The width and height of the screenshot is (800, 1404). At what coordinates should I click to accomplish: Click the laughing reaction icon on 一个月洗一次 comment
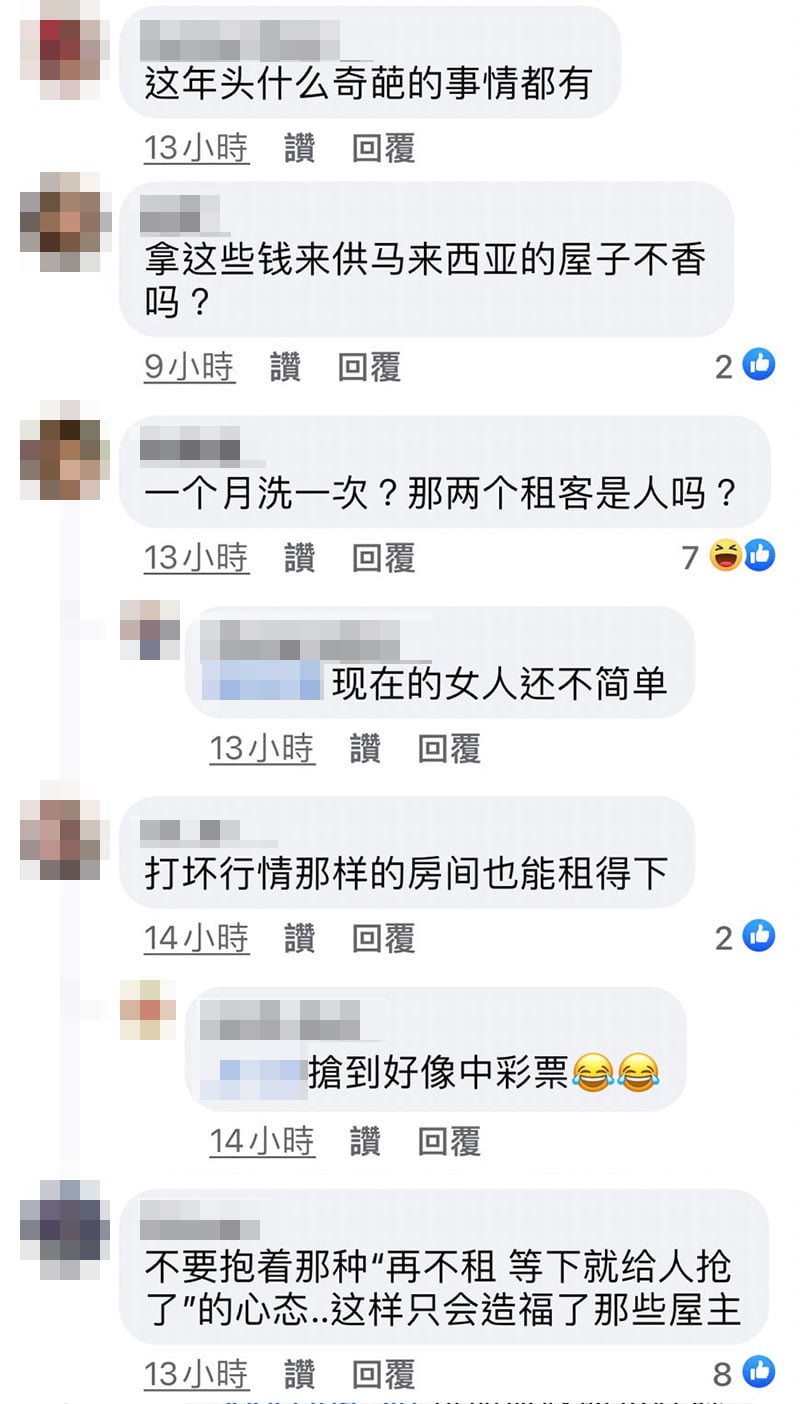pyautogui.click(x=726, y=555)
